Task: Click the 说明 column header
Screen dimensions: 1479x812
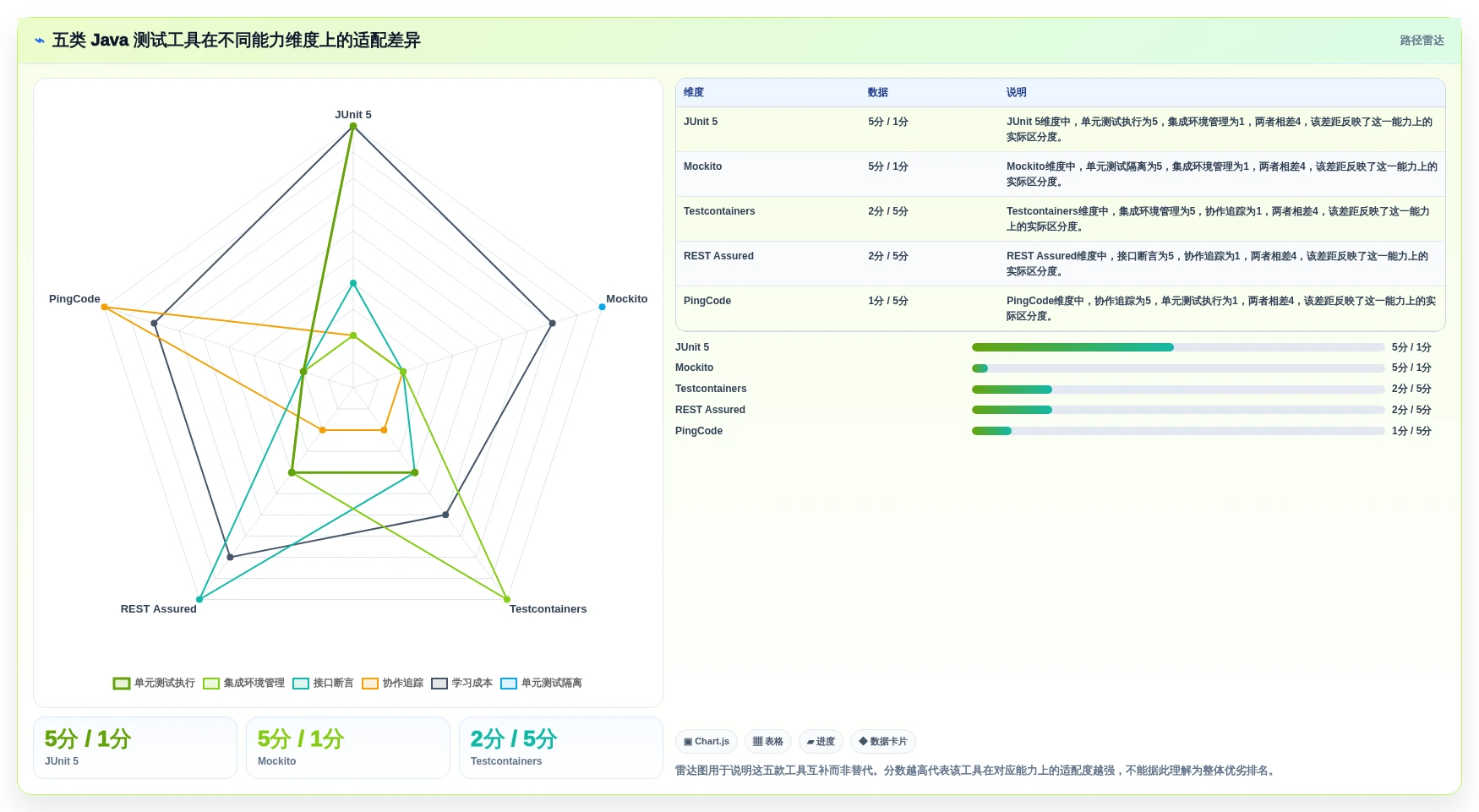Action: 1017,92
